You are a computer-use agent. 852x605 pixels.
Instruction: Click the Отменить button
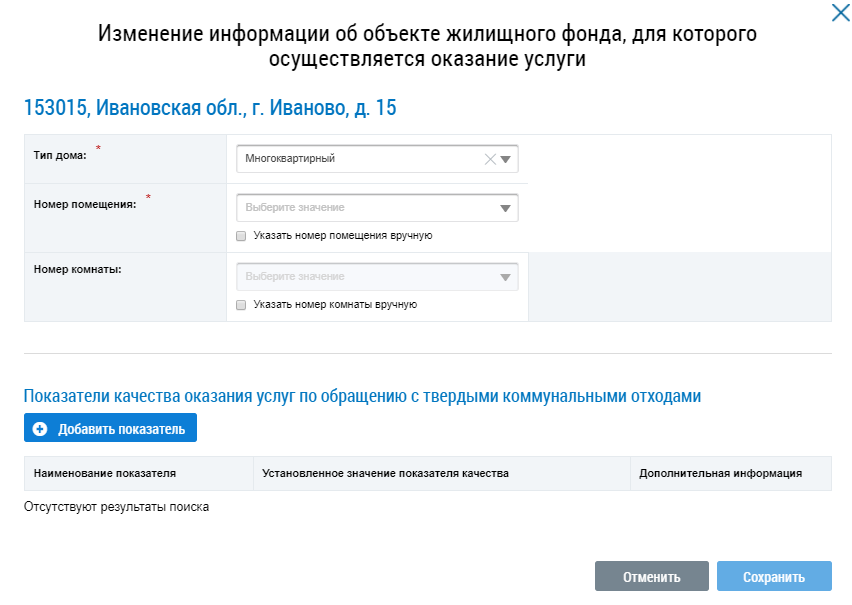(x=651, y=577)
